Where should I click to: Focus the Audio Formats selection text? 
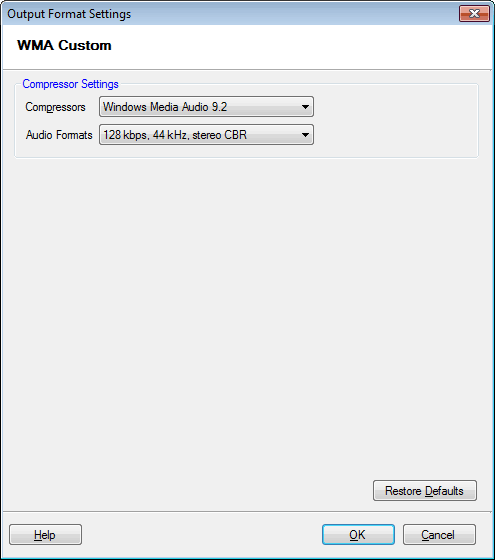coord(175,135)
